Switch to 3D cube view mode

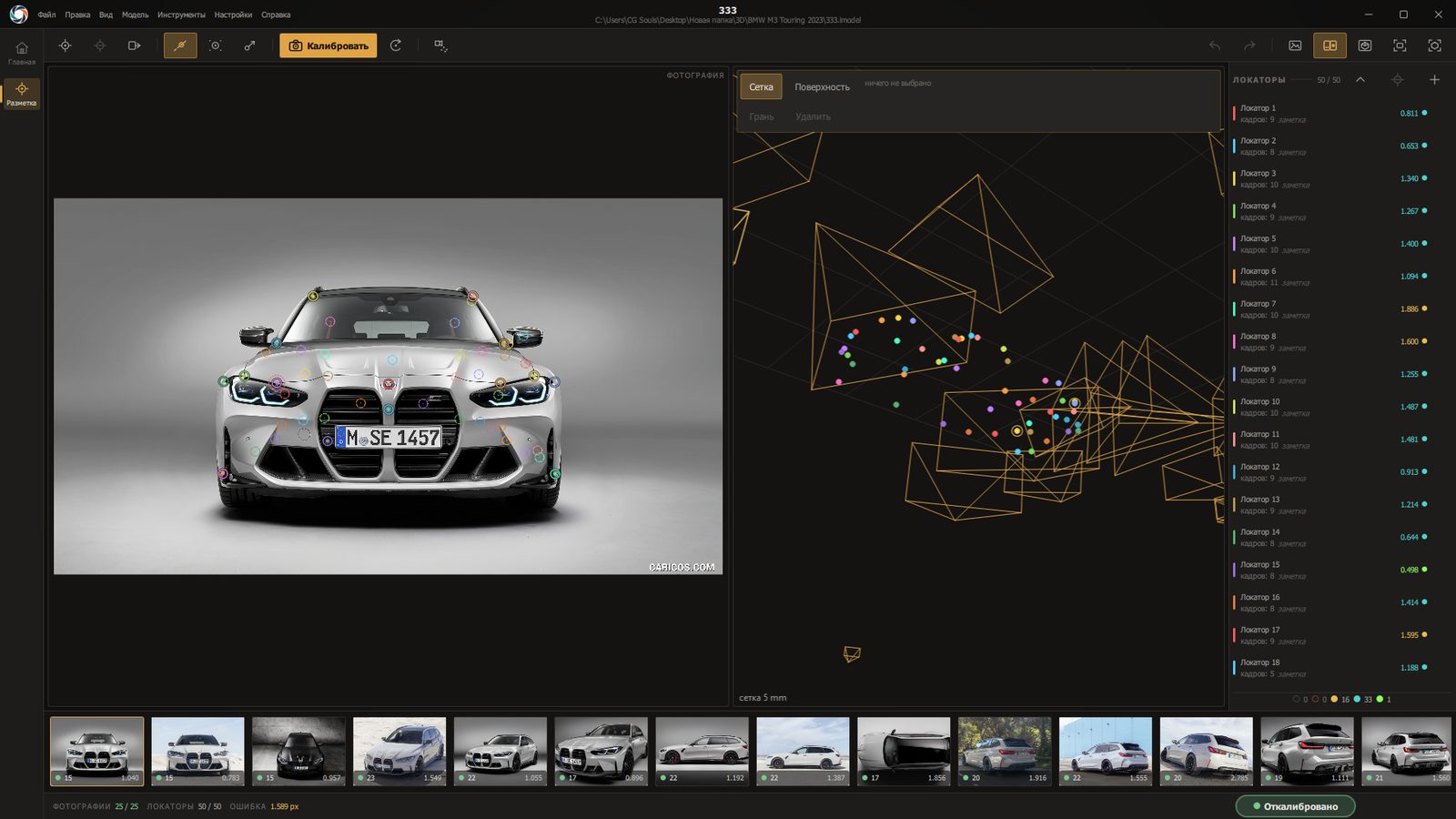click(x=1365, y=45)
